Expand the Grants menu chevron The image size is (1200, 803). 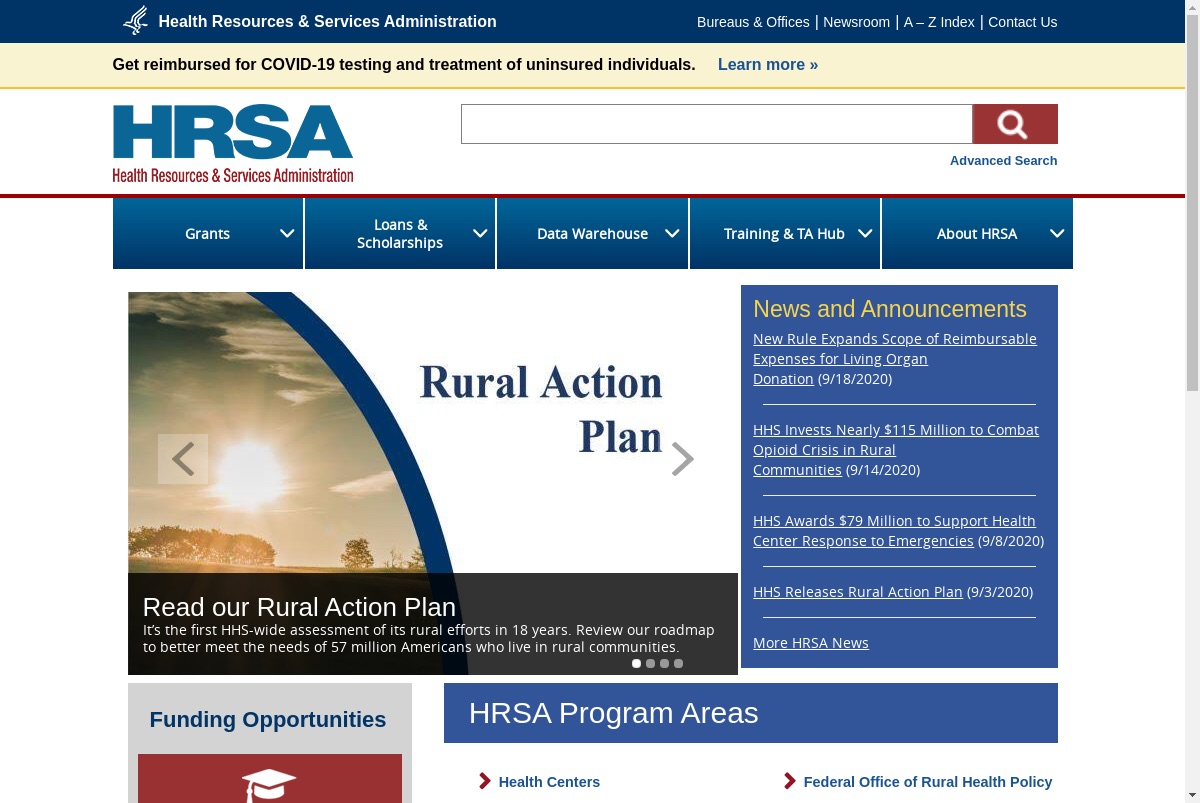tap(287, 233)
